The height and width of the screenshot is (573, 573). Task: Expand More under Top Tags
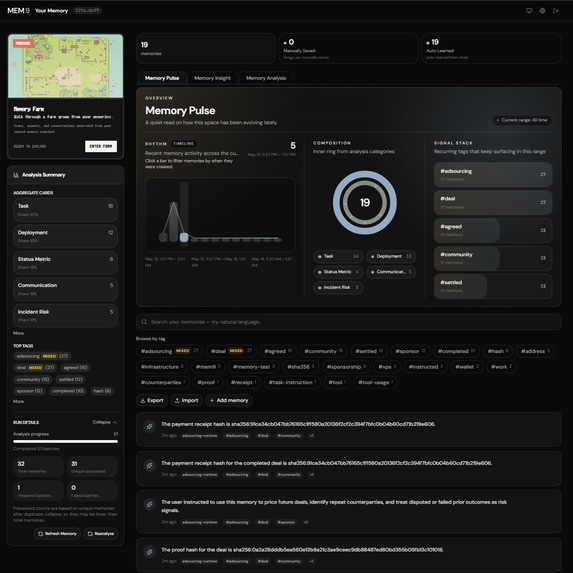pos(18,402)
